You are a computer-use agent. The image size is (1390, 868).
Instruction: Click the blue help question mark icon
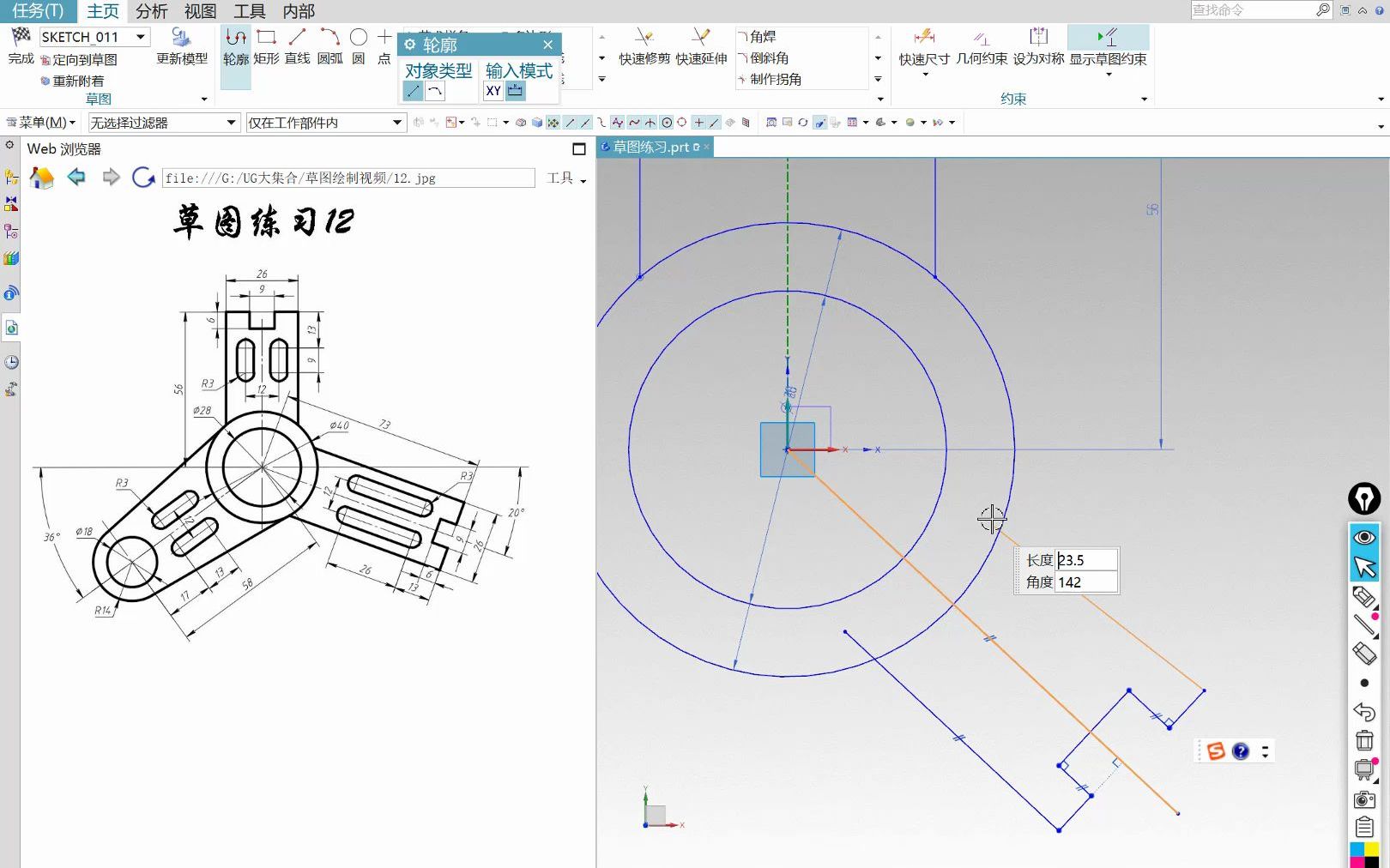(1241, 751)
